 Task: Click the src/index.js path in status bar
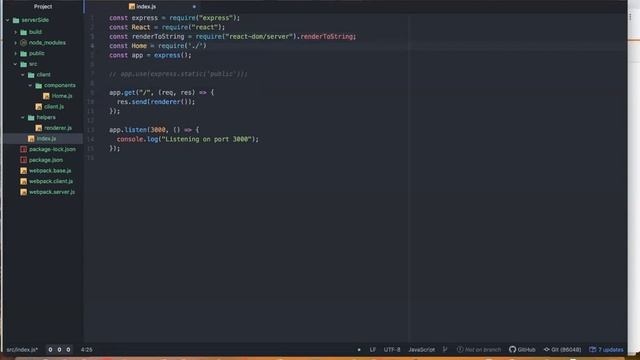(x=22, y=349)
